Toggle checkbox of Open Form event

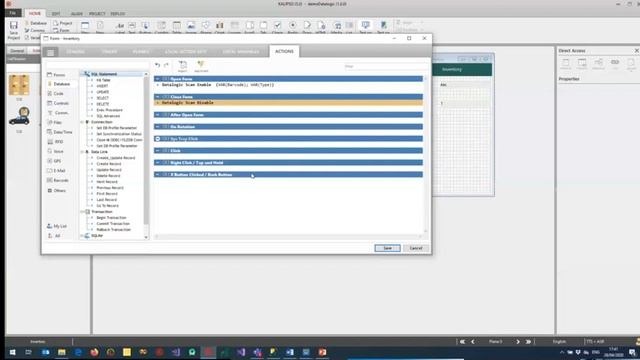(x=166, y=79)
